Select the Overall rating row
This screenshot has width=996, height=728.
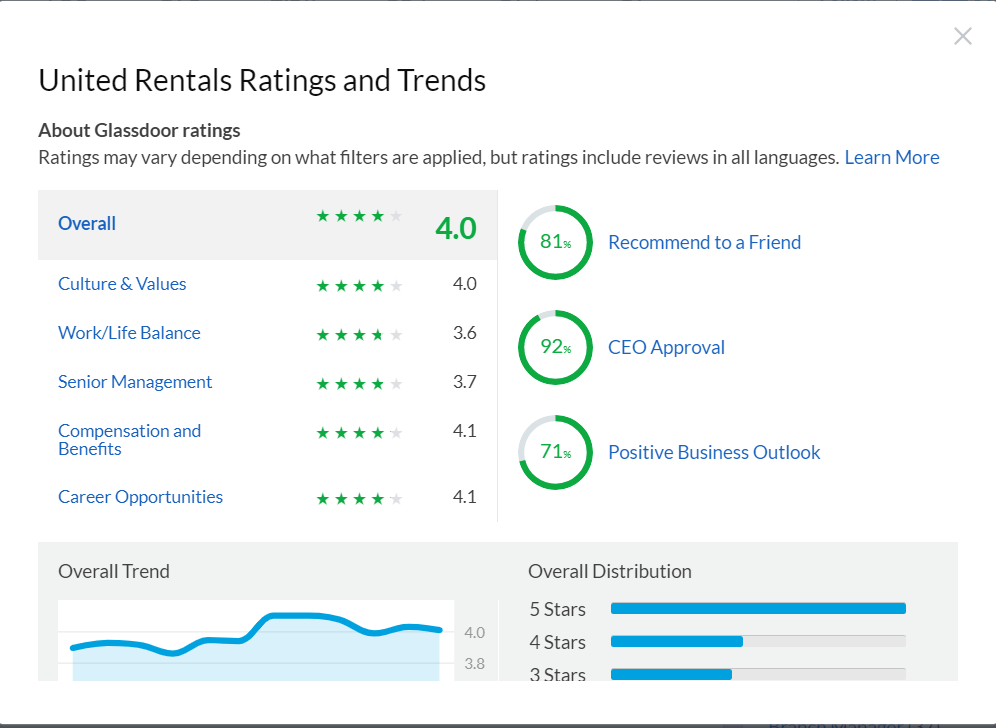[x=267, y=225]
